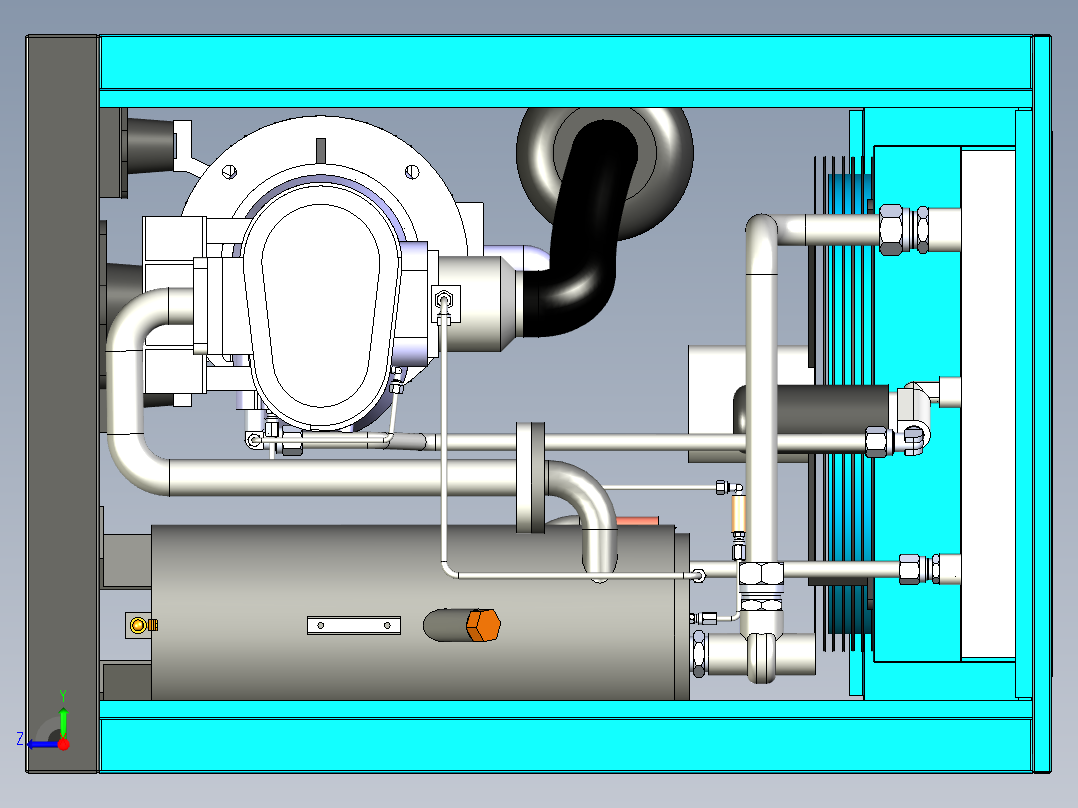This screenshot has height=808, width=1078.
Task: Click the rectangular nameplate on the tank
Action: tap(353, 625)
